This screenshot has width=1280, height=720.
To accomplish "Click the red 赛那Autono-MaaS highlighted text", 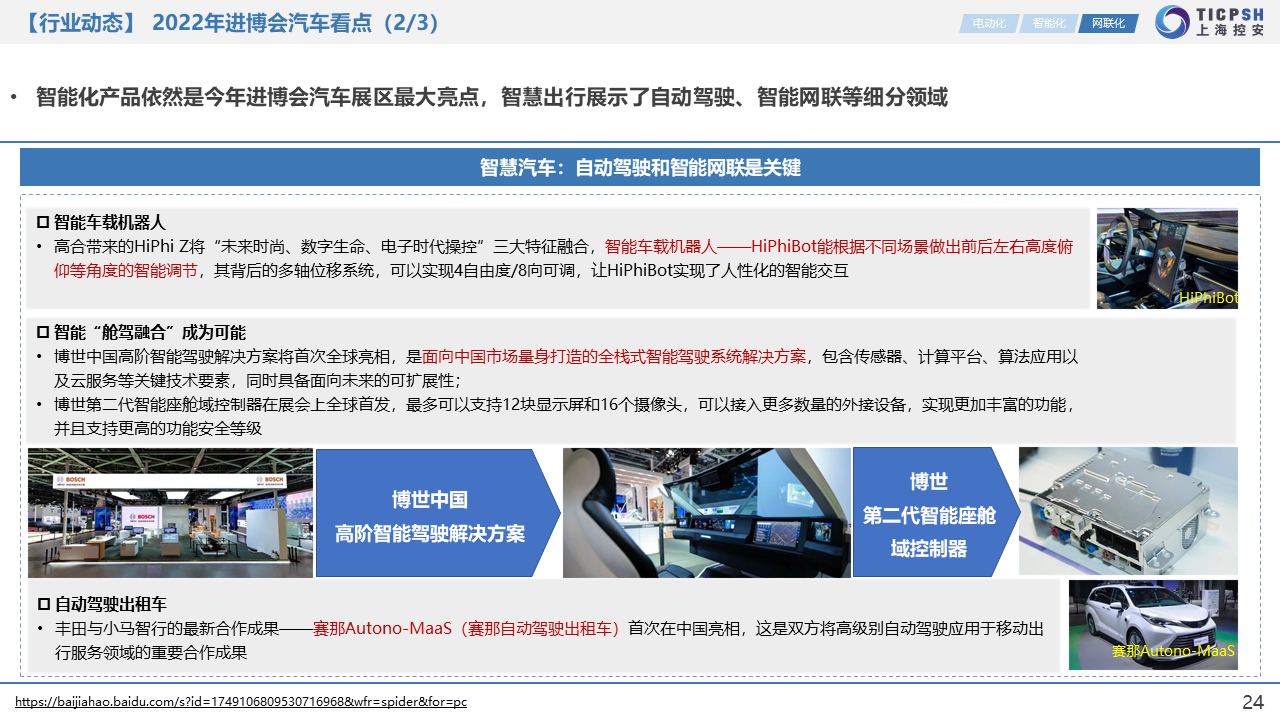I will click(467, 628).
